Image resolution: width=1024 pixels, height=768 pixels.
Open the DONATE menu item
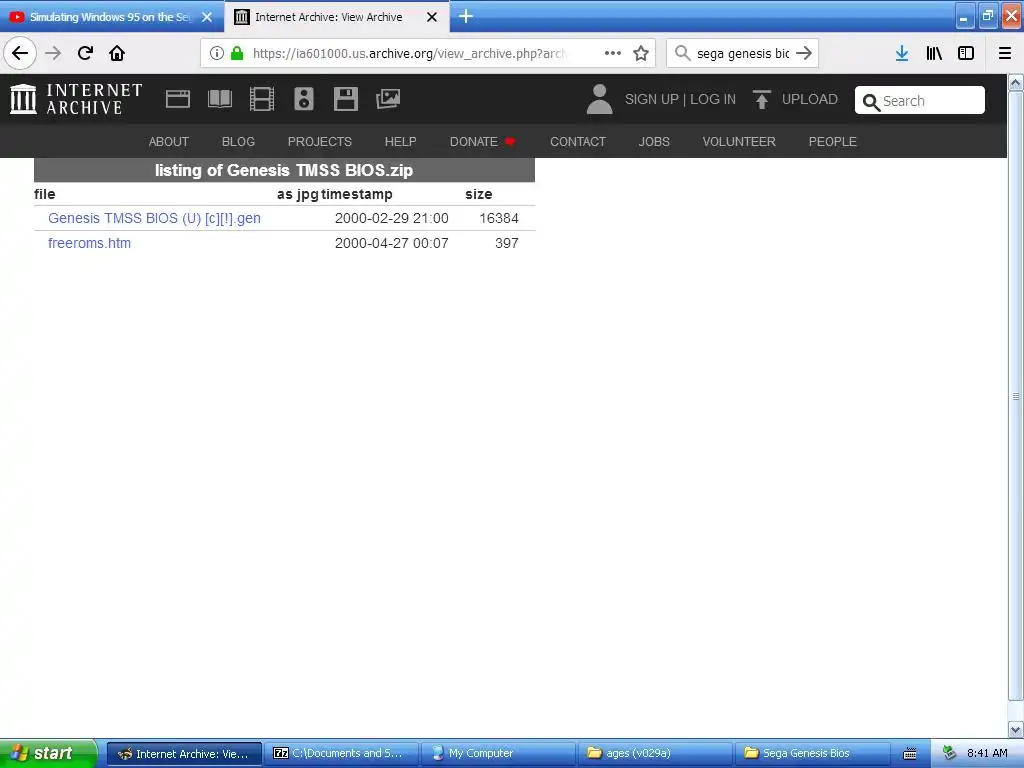[x=482, y=142]
